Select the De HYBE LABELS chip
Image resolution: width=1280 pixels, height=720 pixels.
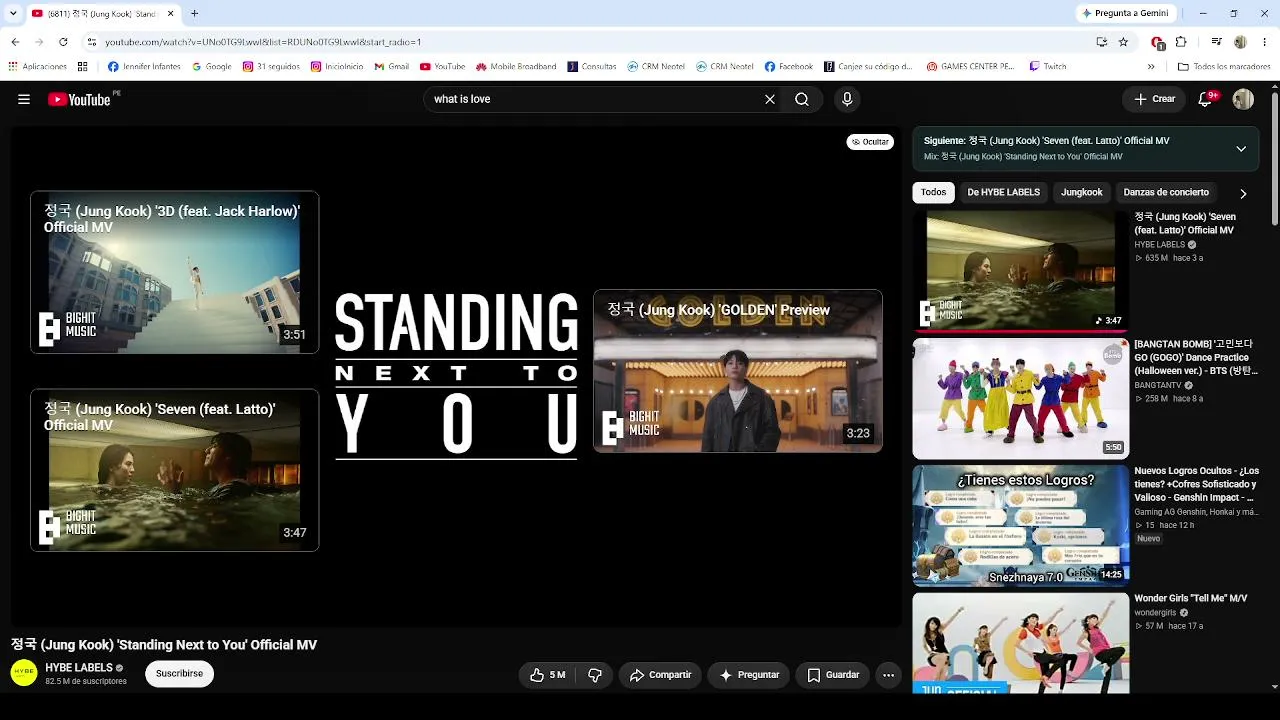(x=1003, y=192)
